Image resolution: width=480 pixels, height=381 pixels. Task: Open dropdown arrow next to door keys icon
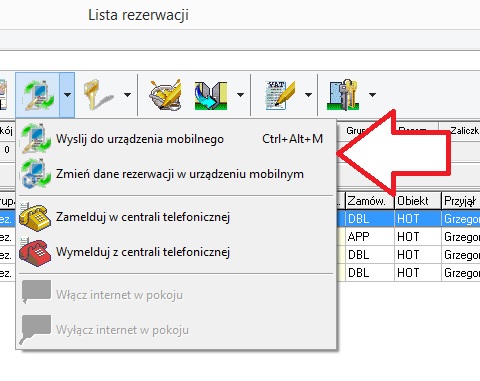click(x=372, y=95)
